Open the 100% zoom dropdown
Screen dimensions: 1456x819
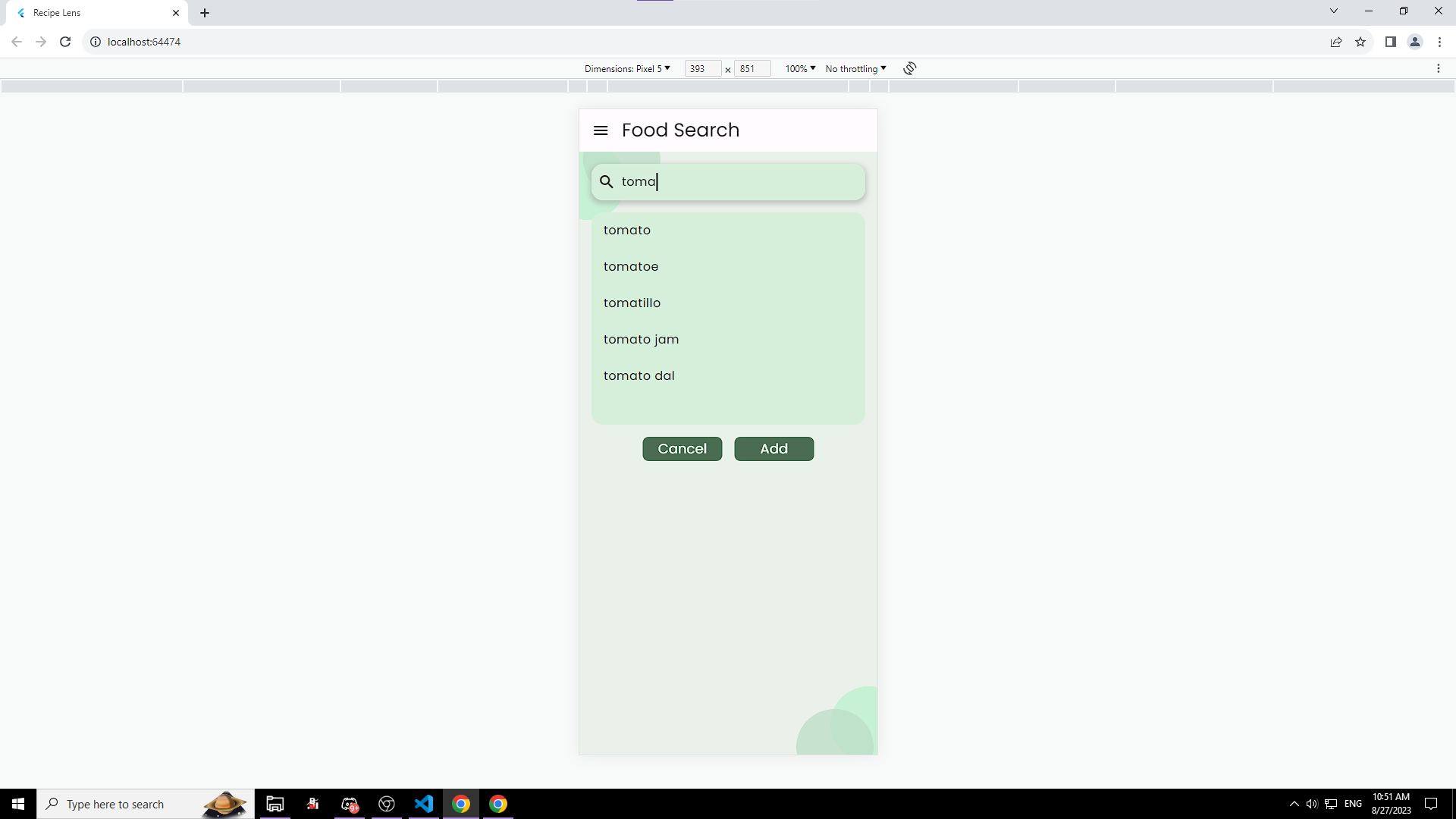click(x=800, y=68)
